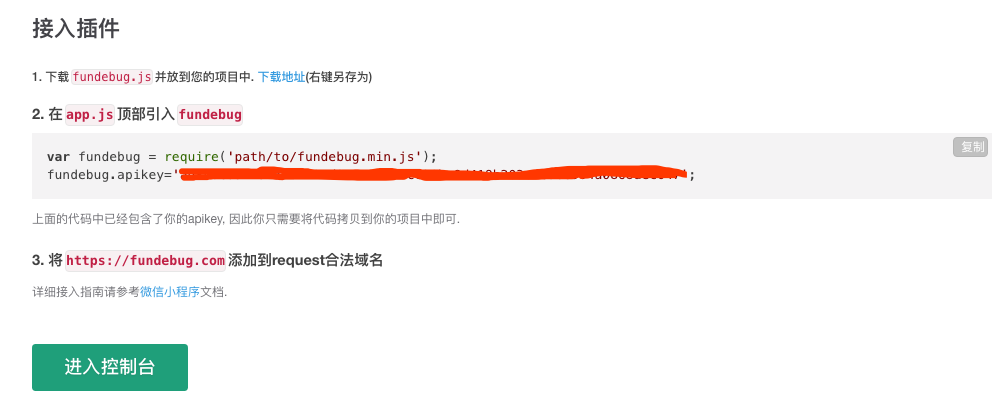Viewport: 1000px width, 420px height.
Task: Click the 接入插件 page heading
Action: pyautogui.click(x=76, y=29)
